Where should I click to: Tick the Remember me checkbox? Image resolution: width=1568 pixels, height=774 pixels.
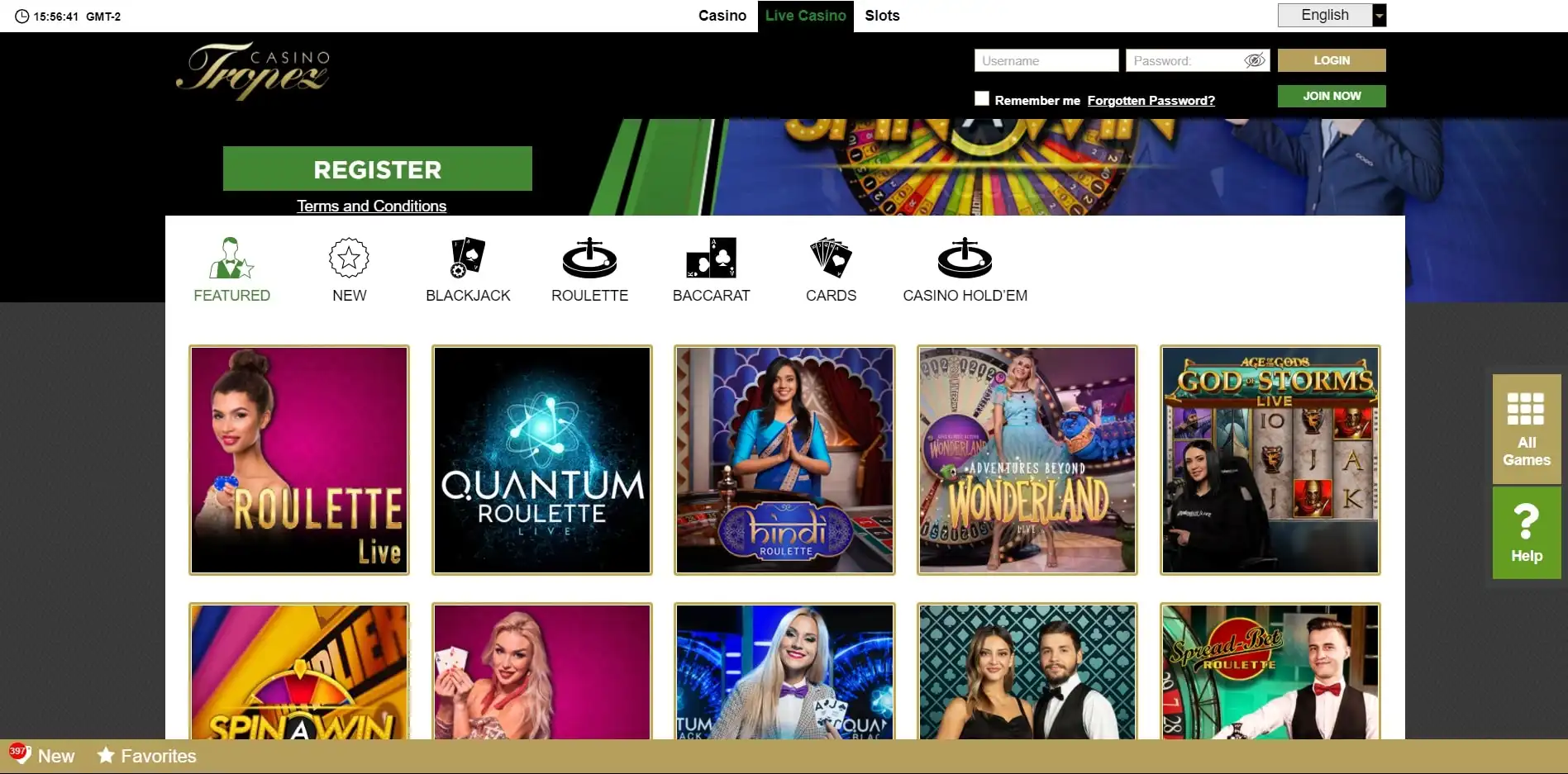tap(981, 98)
